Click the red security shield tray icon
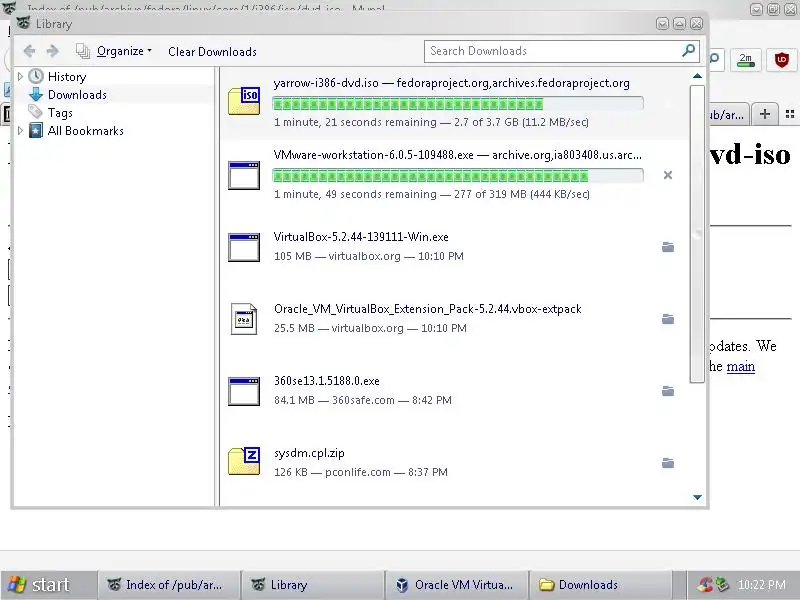800x600 pixels. 705,585
